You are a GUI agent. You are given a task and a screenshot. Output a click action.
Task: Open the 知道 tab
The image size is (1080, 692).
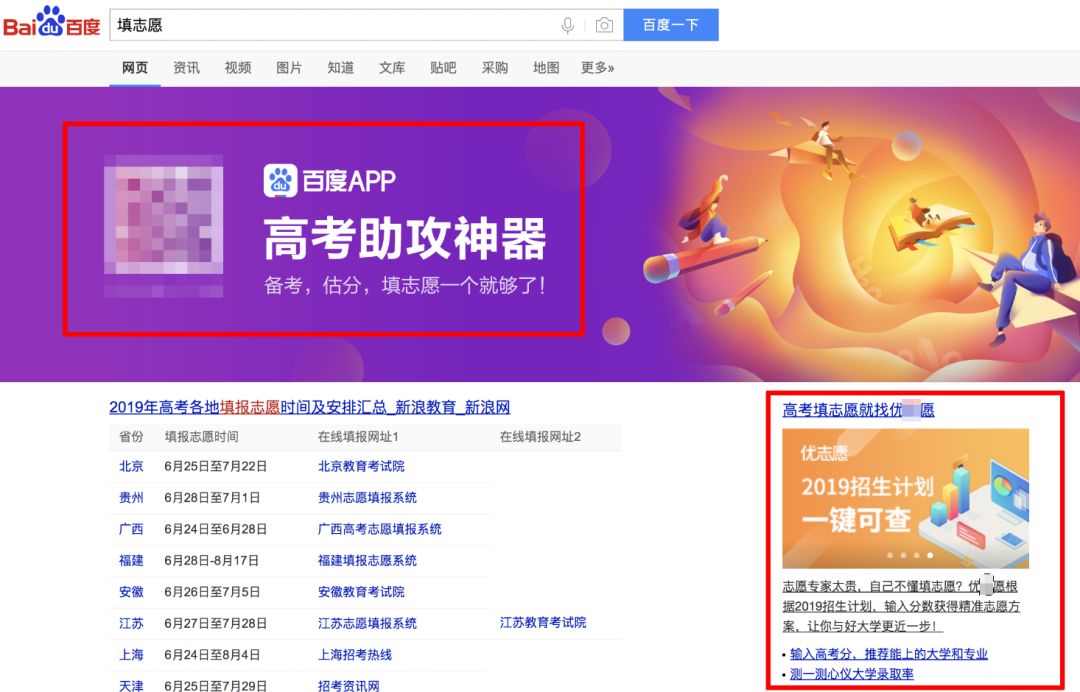coord(340,67)
